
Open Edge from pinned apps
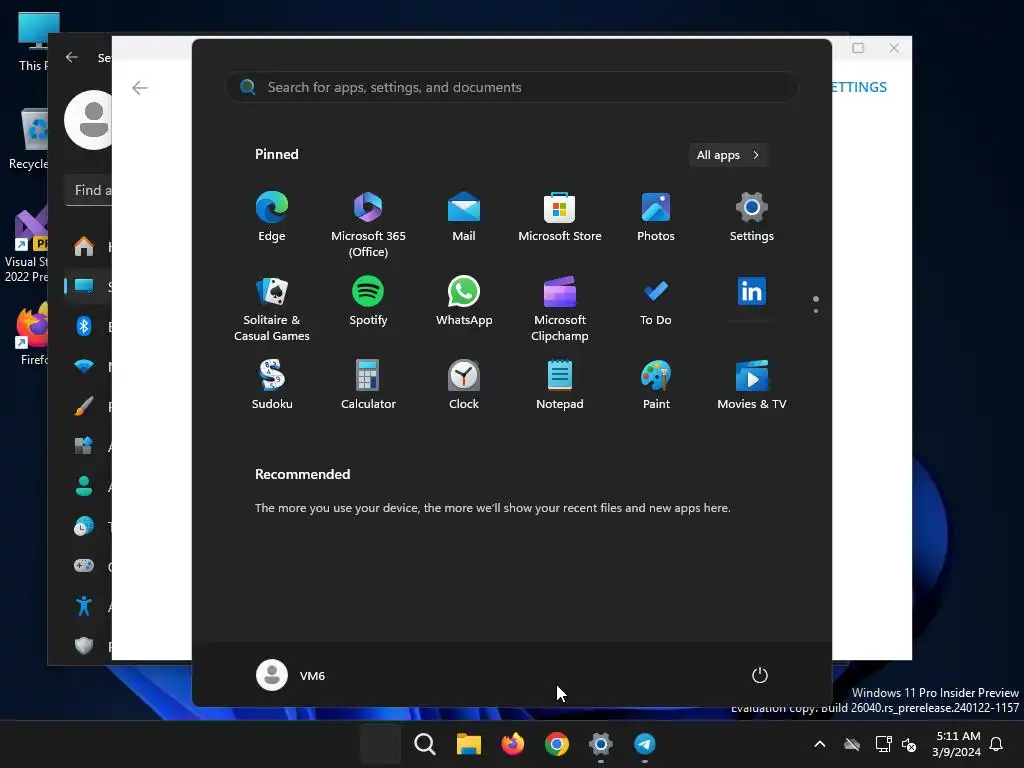(x=272, y=217)
